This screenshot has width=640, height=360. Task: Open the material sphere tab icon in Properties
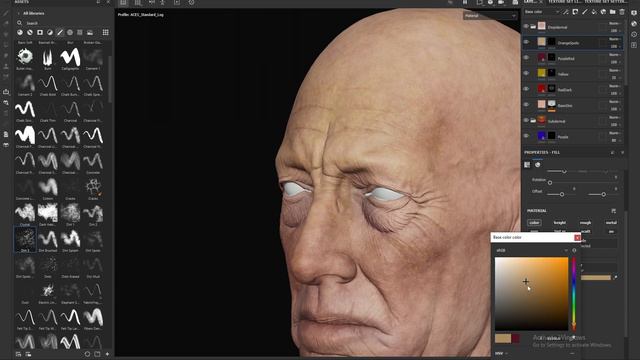[538, 165]
